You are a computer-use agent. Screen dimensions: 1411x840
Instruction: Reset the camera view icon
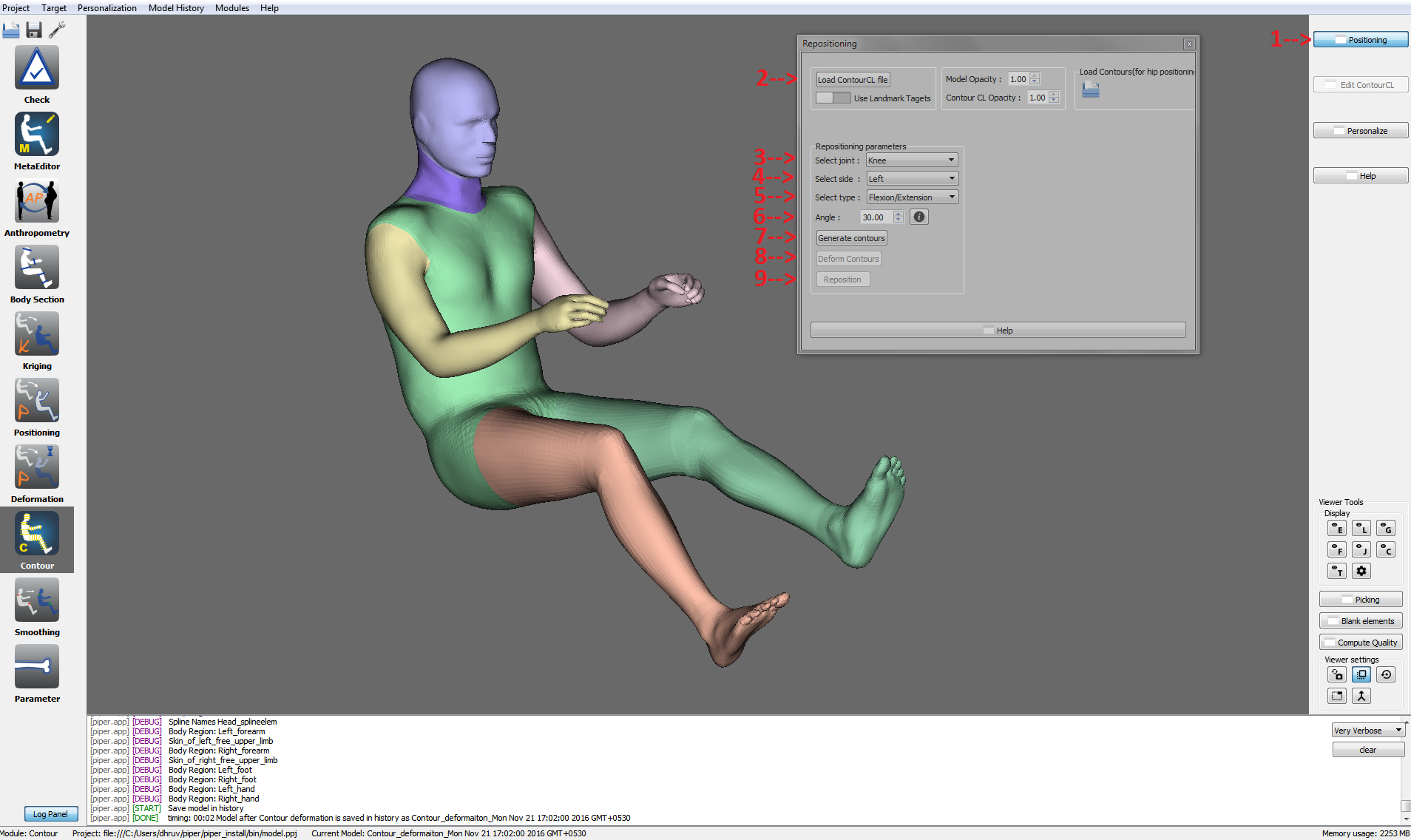pos(1386,674)
